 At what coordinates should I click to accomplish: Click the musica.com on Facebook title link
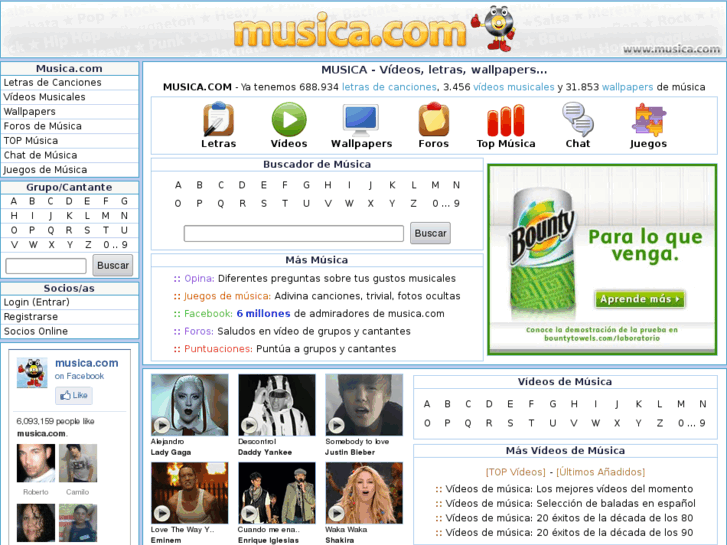click(x=87, y=363)
